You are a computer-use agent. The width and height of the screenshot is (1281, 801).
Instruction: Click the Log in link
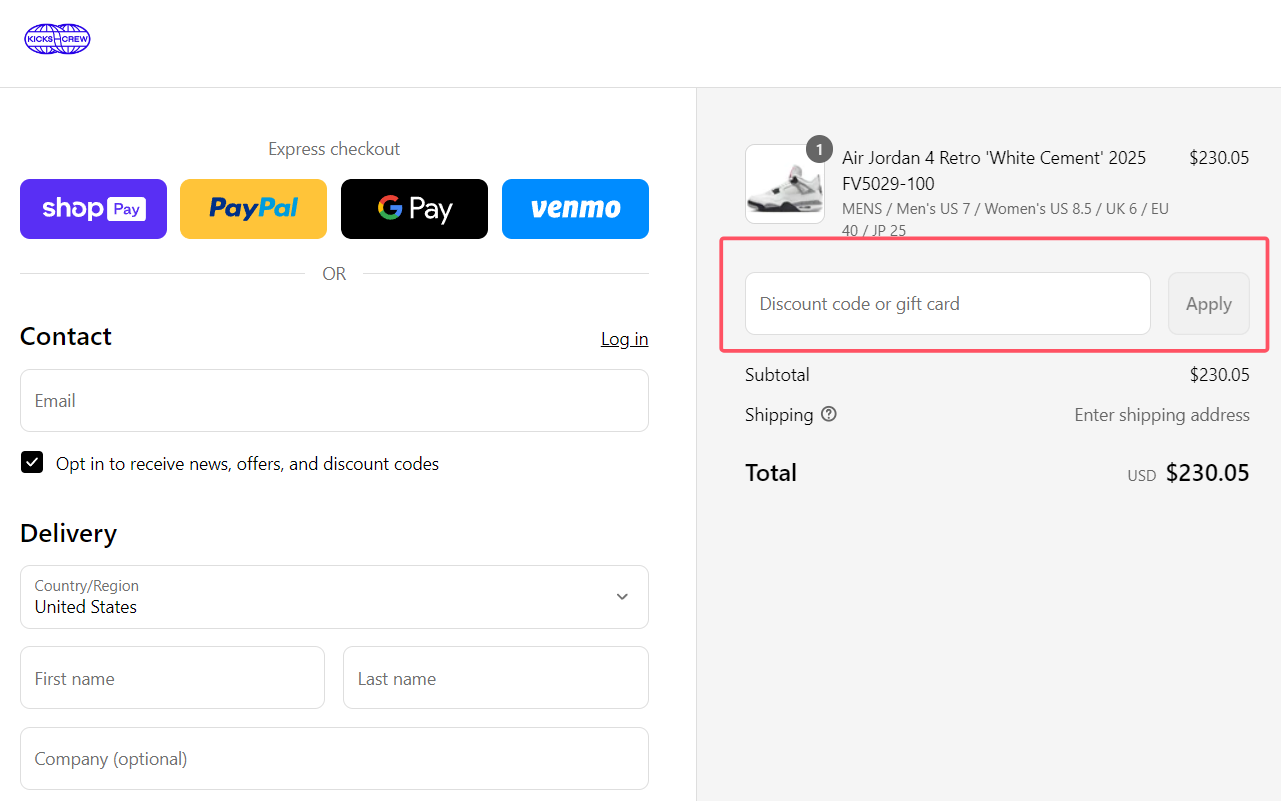(624, 339)
